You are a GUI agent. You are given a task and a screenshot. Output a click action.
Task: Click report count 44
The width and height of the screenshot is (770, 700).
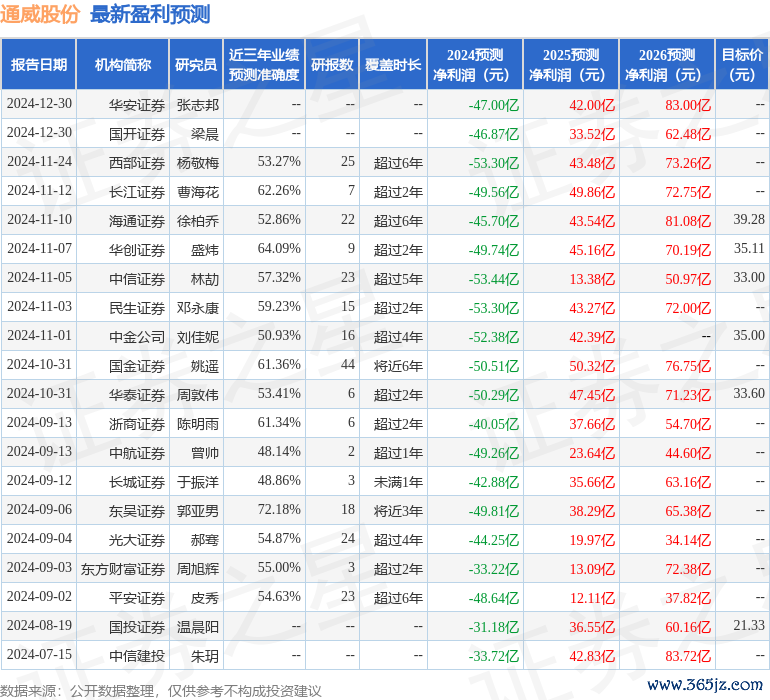coord(348,364)
